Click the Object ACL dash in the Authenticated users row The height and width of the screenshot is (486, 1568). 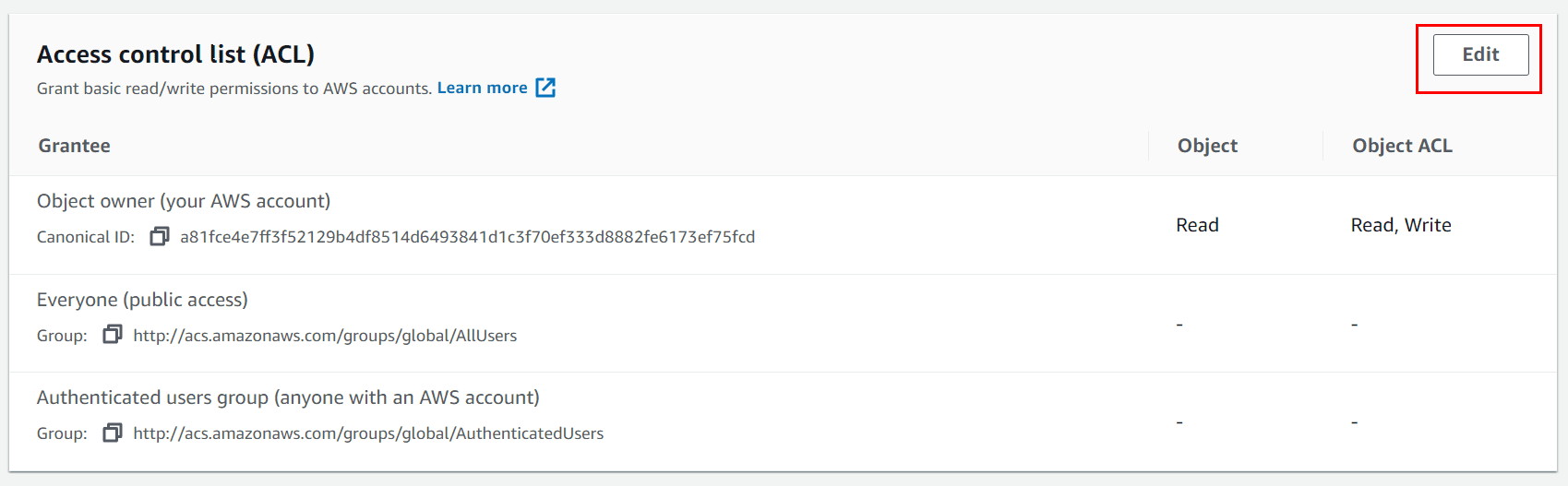click(1354, 422)
